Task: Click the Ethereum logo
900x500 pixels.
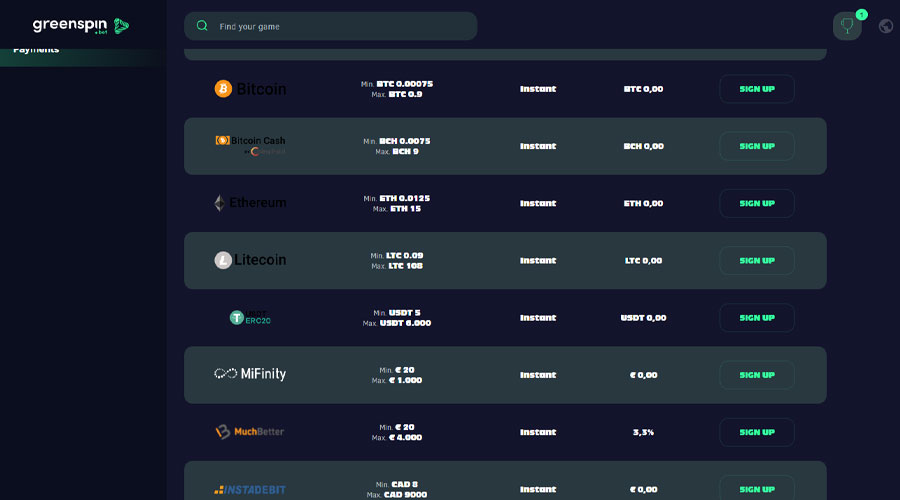Action: pyautogui.click(x=250, y=203)
